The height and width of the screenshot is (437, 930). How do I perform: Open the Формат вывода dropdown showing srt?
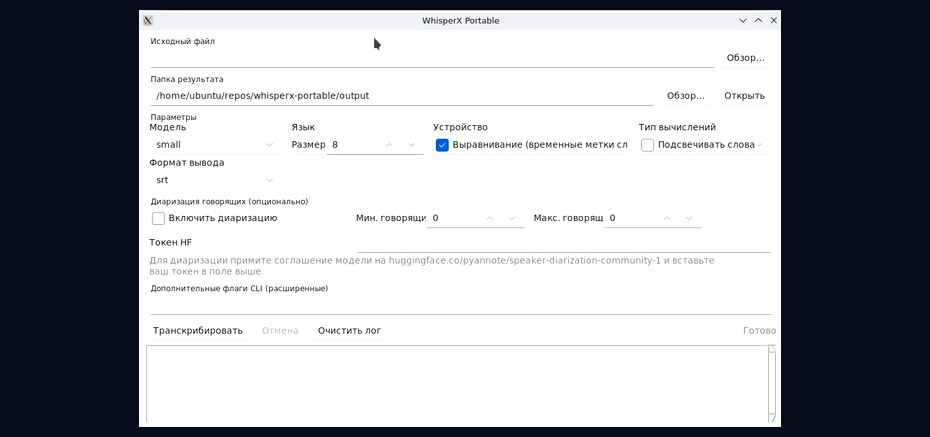point(215,180)
